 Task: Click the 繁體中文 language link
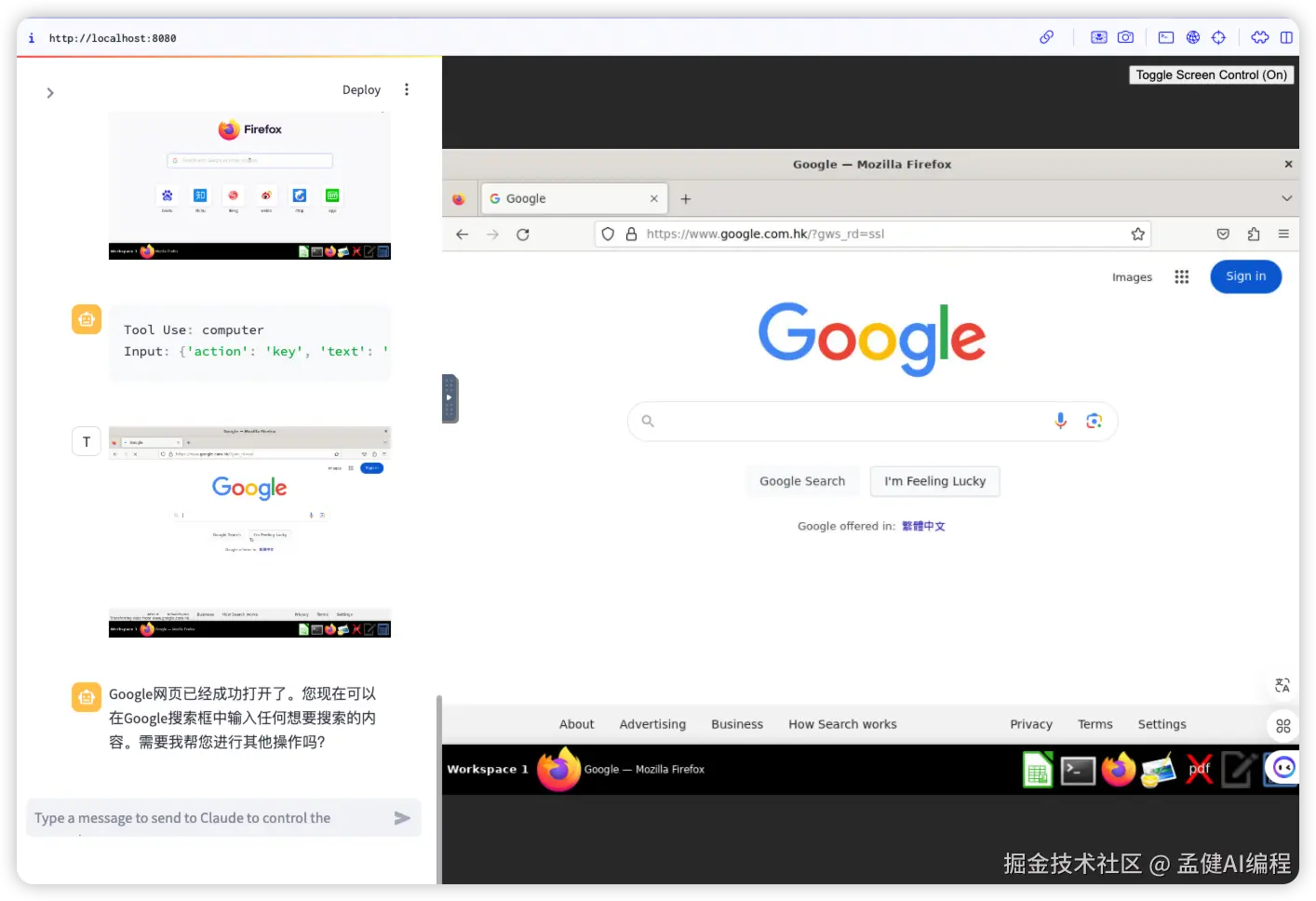tap(923, 527)
